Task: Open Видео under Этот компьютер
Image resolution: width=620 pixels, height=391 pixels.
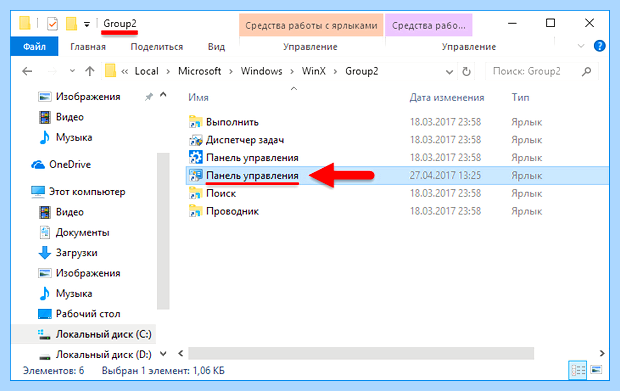Action: pyautogui.click(x=70, y=212)
